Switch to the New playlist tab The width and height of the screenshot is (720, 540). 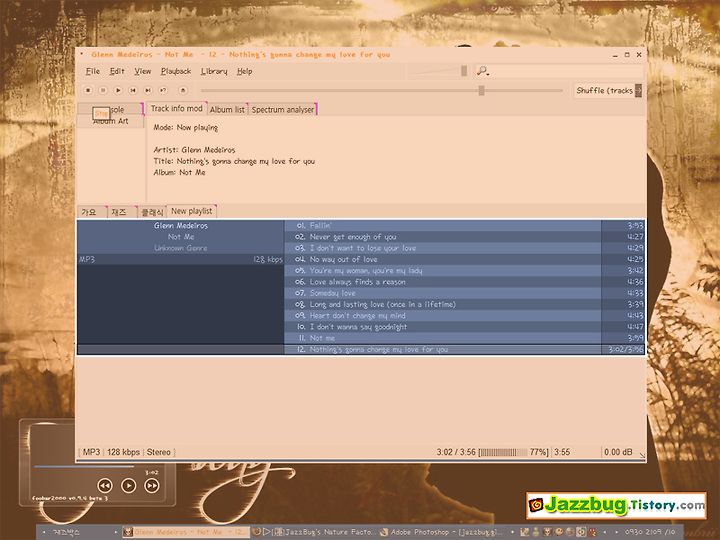[x=191, y=211]
